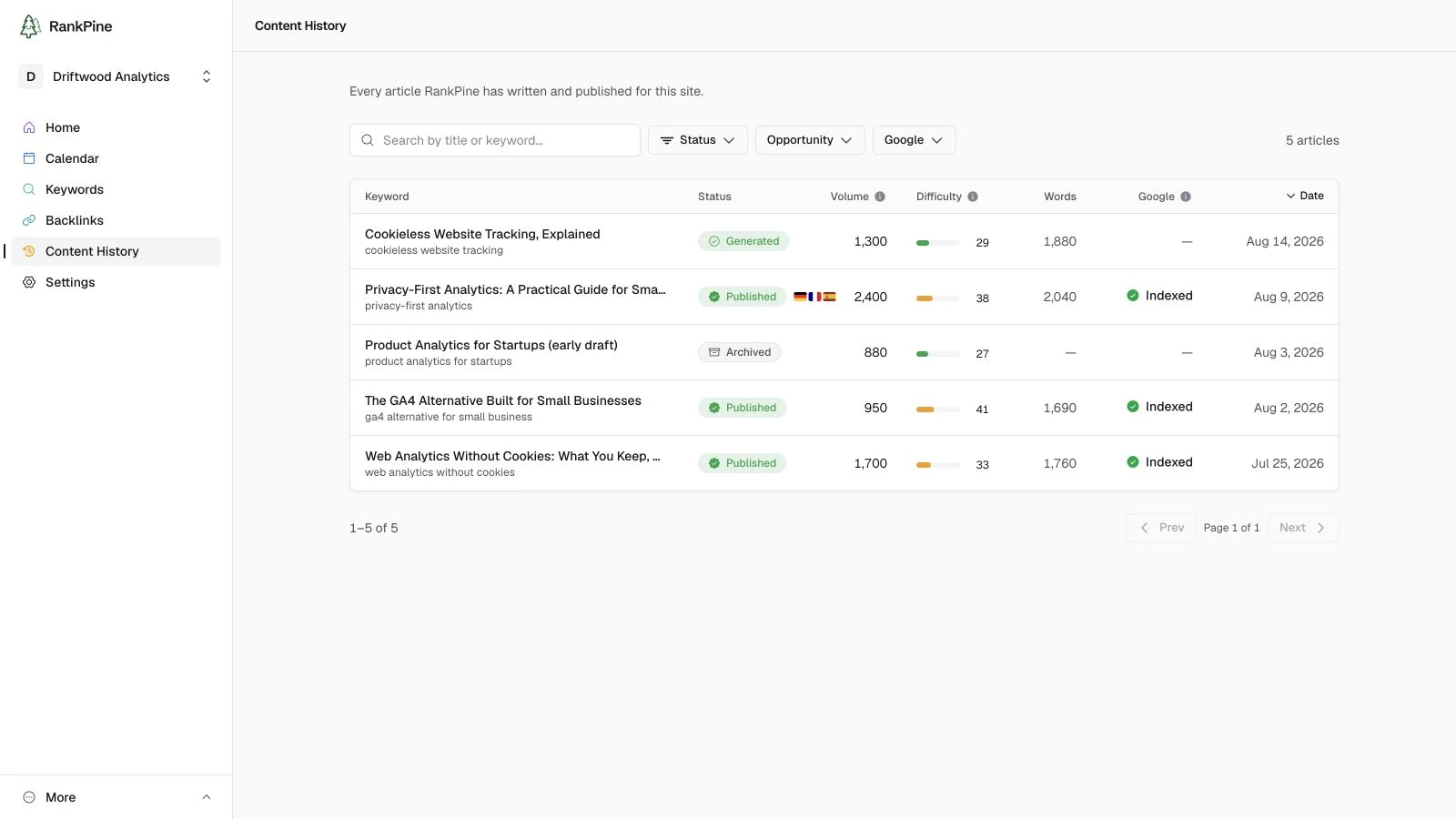Click the Published badge on GA4 Alternative row

pyautogui.click(x=743, y=408)
